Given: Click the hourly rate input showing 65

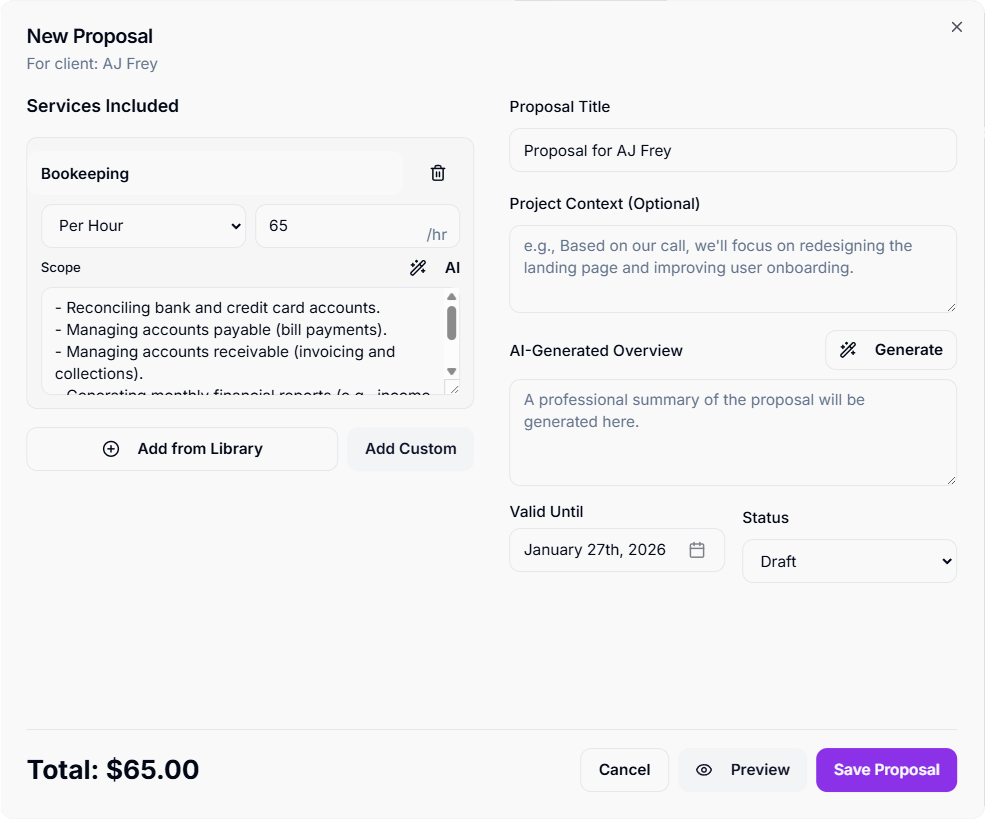Looking at the screenshot, I should tap(340, 226).
